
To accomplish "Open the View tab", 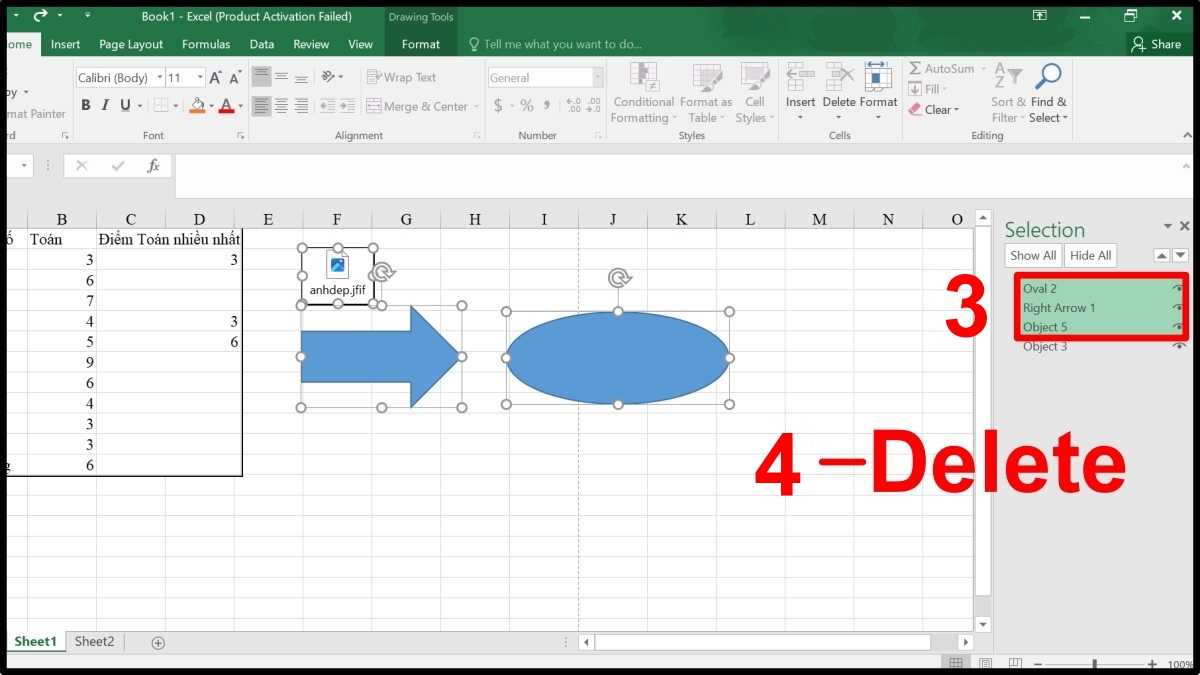I will [361, 44].
